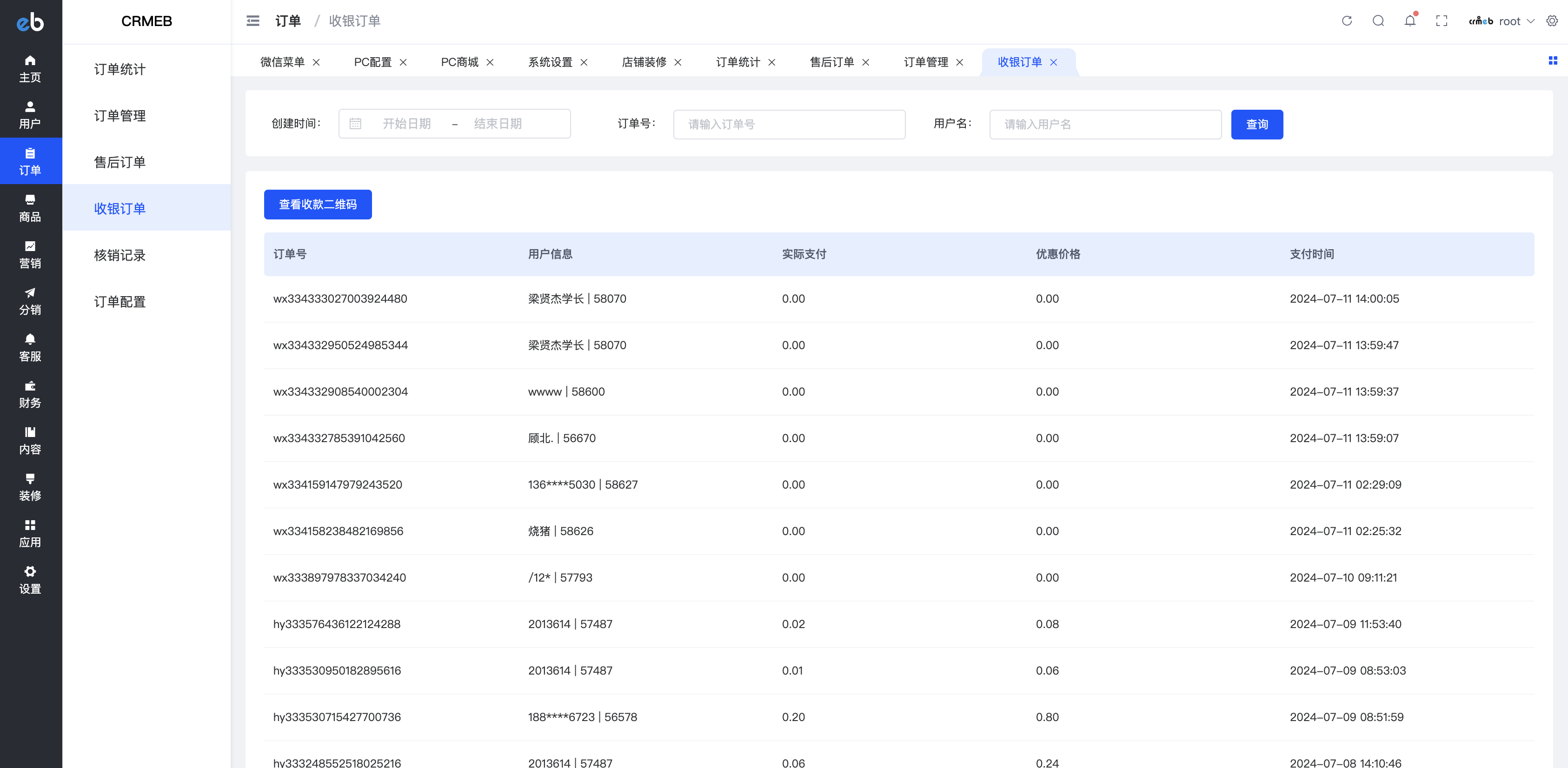Focus the 订单号 input field
1568x768 pixels.
[x=789, y=125]
